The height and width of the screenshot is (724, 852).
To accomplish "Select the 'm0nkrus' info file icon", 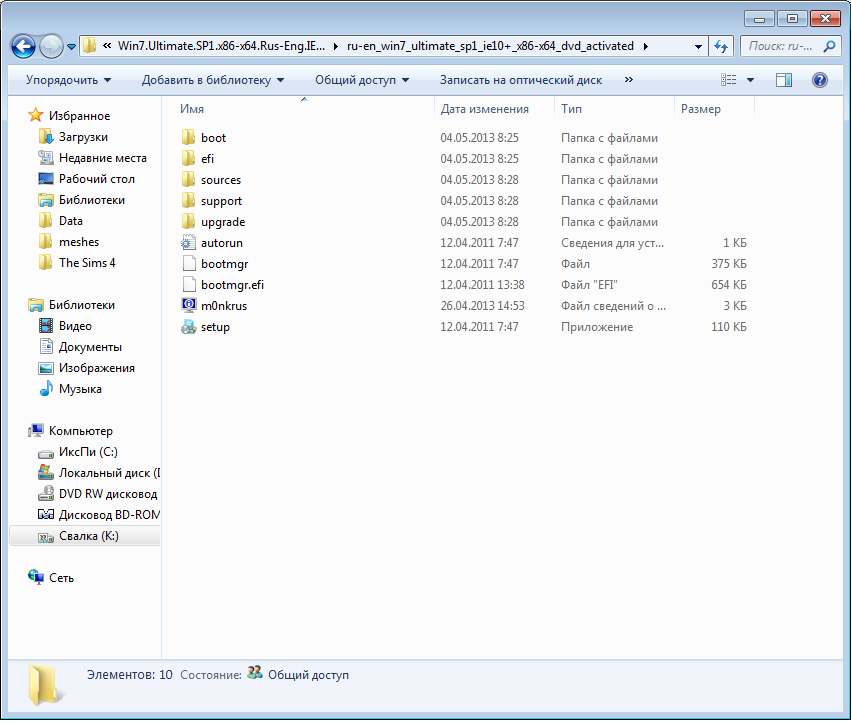I will pyautogui.click(x=189, y=305).
